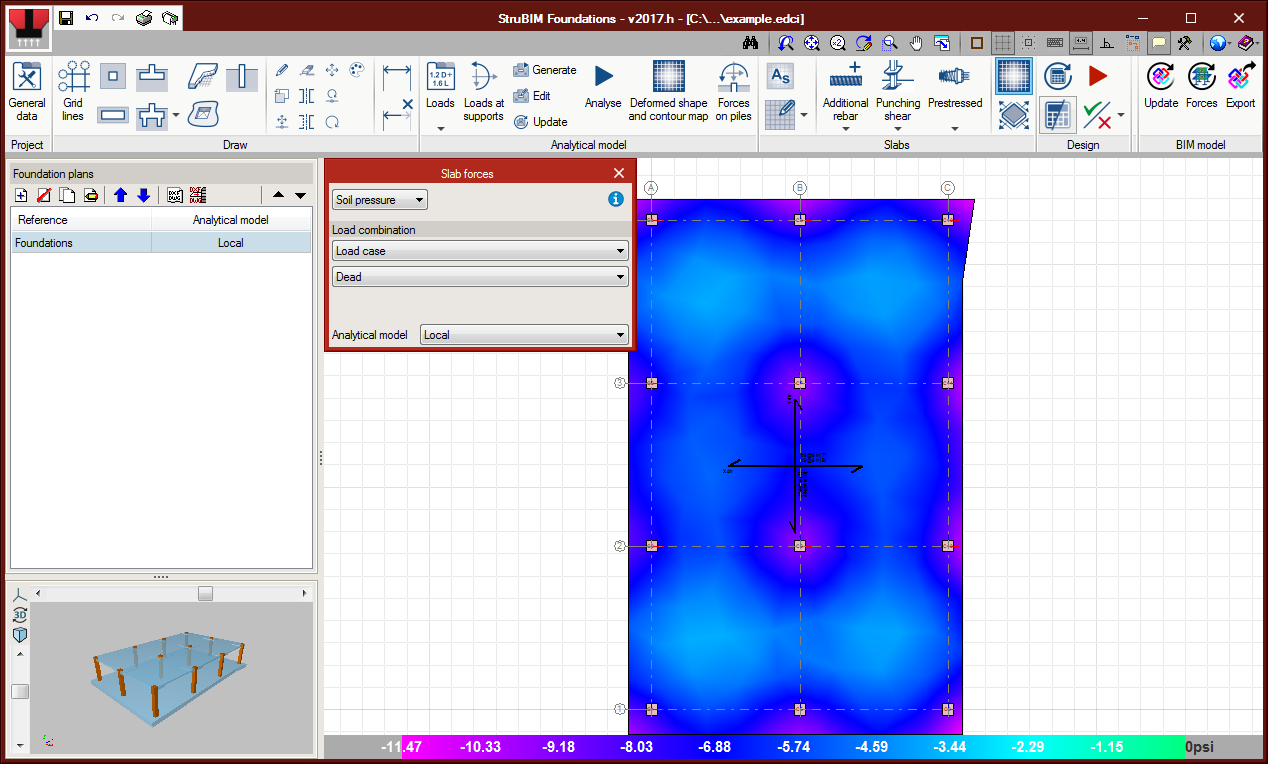
Task: Click the Export BIM model icon
Action: [1240, 88]
